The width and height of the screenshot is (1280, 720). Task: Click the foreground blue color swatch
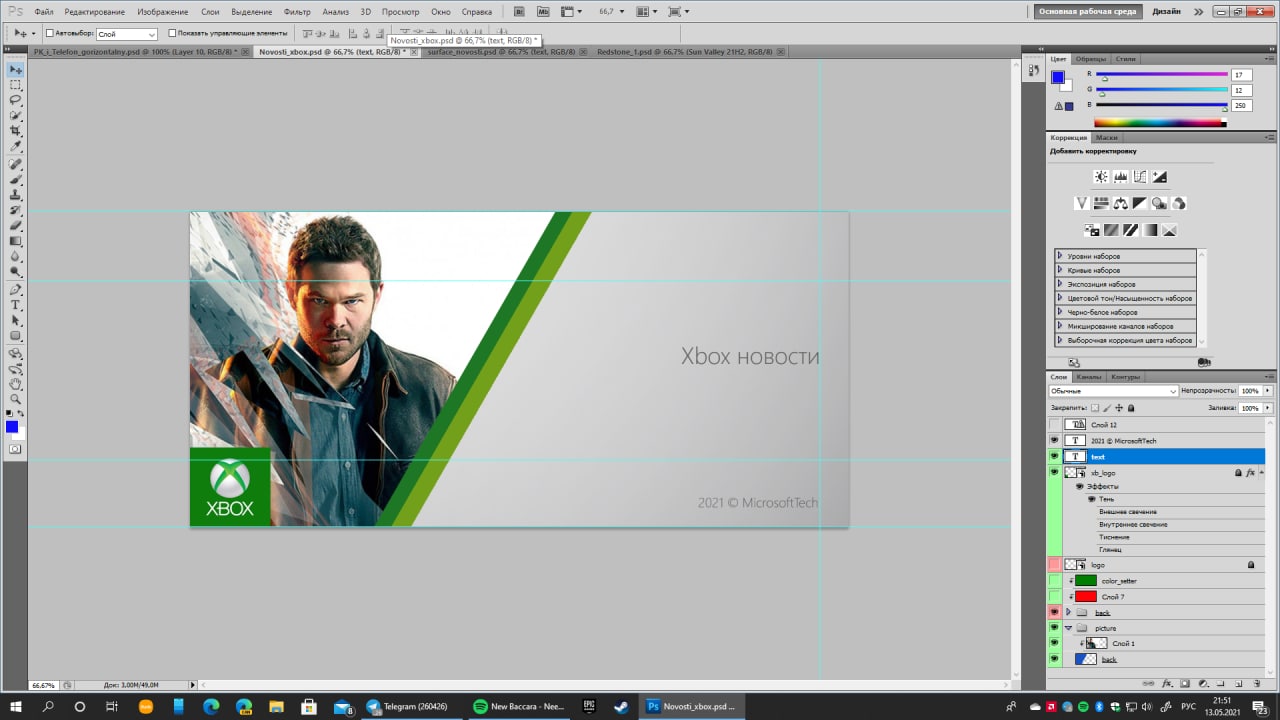coord(1058,77)
